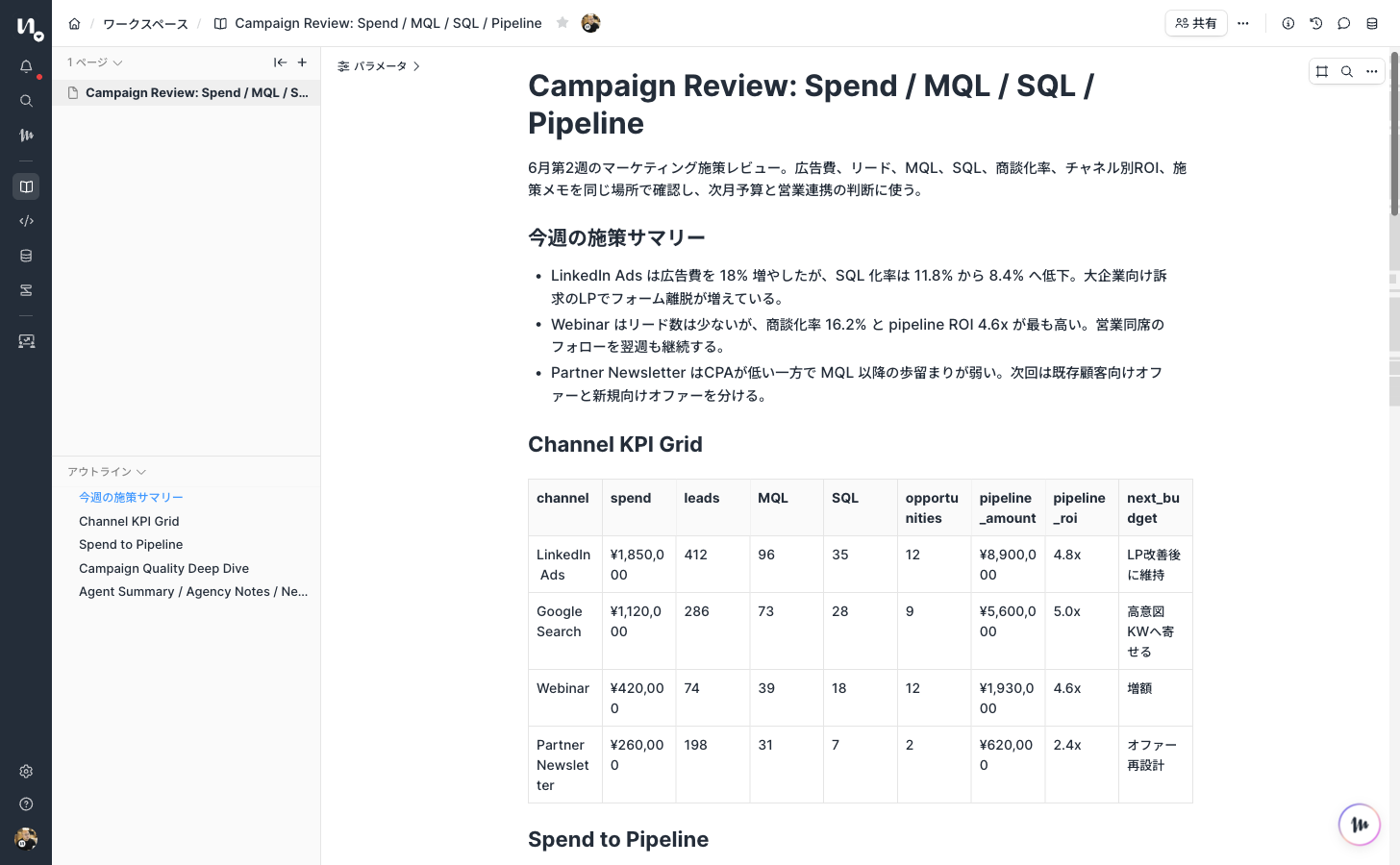Open the database icon in left sidebar
The width and height of the screenshot is (1400, 865).
pyautogui.click(x=26, y=256)
